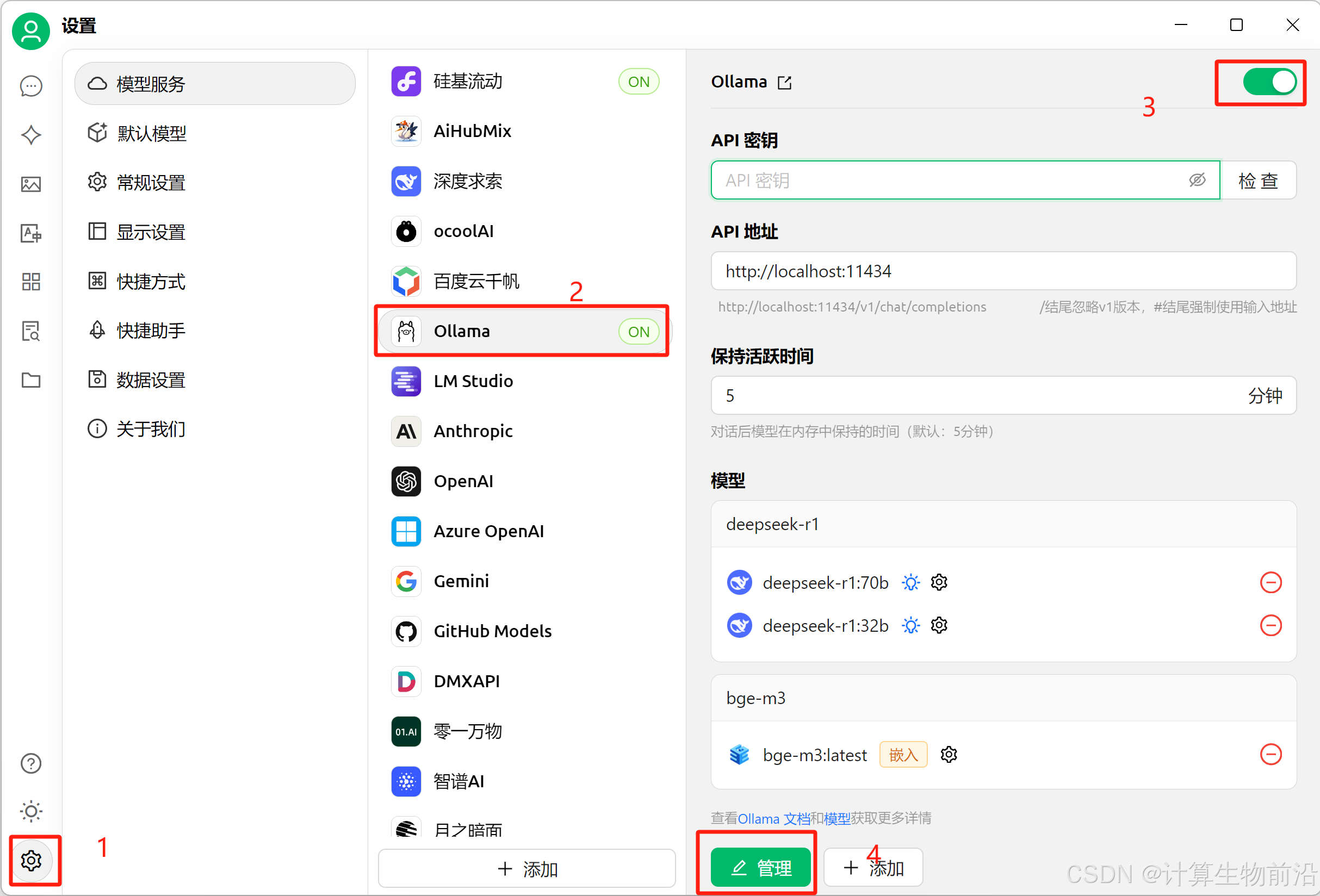The height and width of the screenshot is (896, 1320).
Task: Toggle API key visibility eye icon
Action: [1197, 180]
